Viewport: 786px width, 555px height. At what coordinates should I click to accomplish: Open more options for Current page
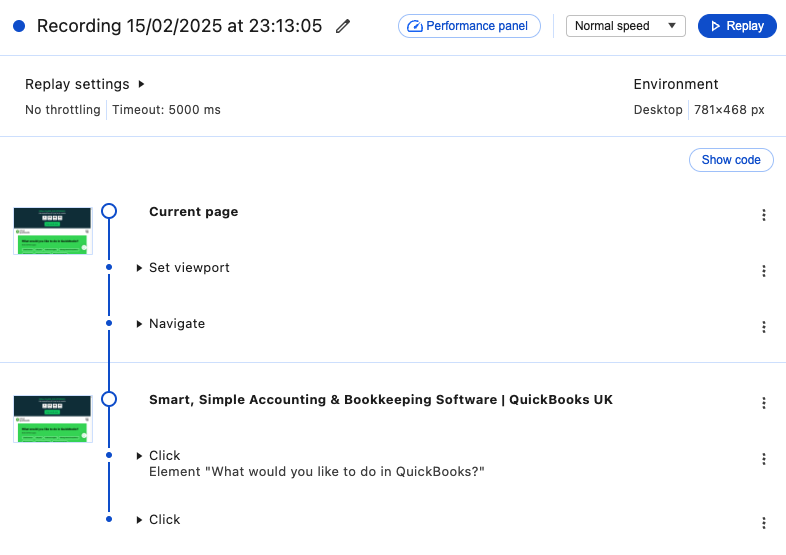763,215
